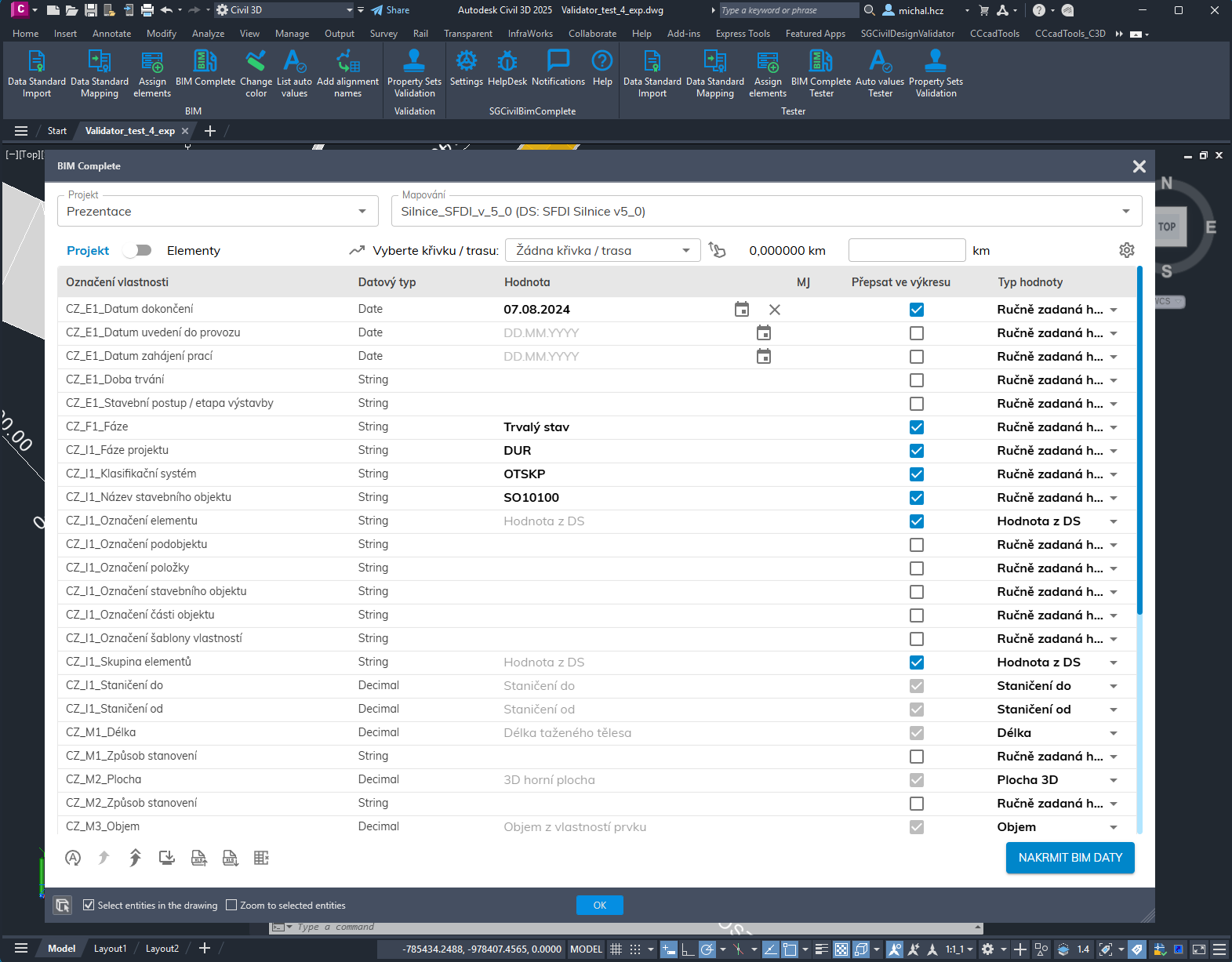Open the Annotate ribbon tab
The height and width of the screenshot is (962, 1232).
tap(111, 34)
